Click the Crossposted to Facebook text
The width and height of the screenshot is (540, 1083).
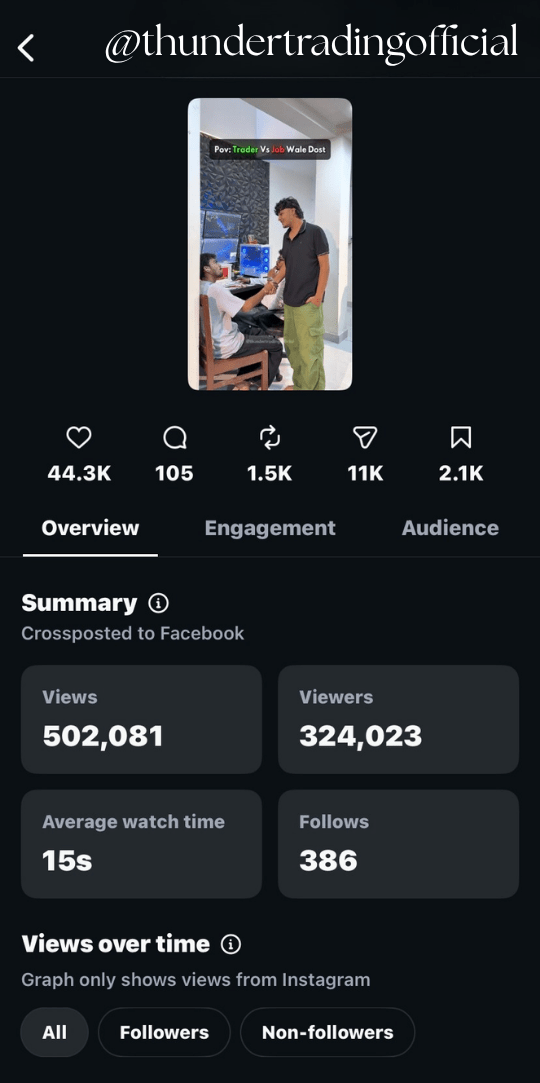tap(133, 633)
